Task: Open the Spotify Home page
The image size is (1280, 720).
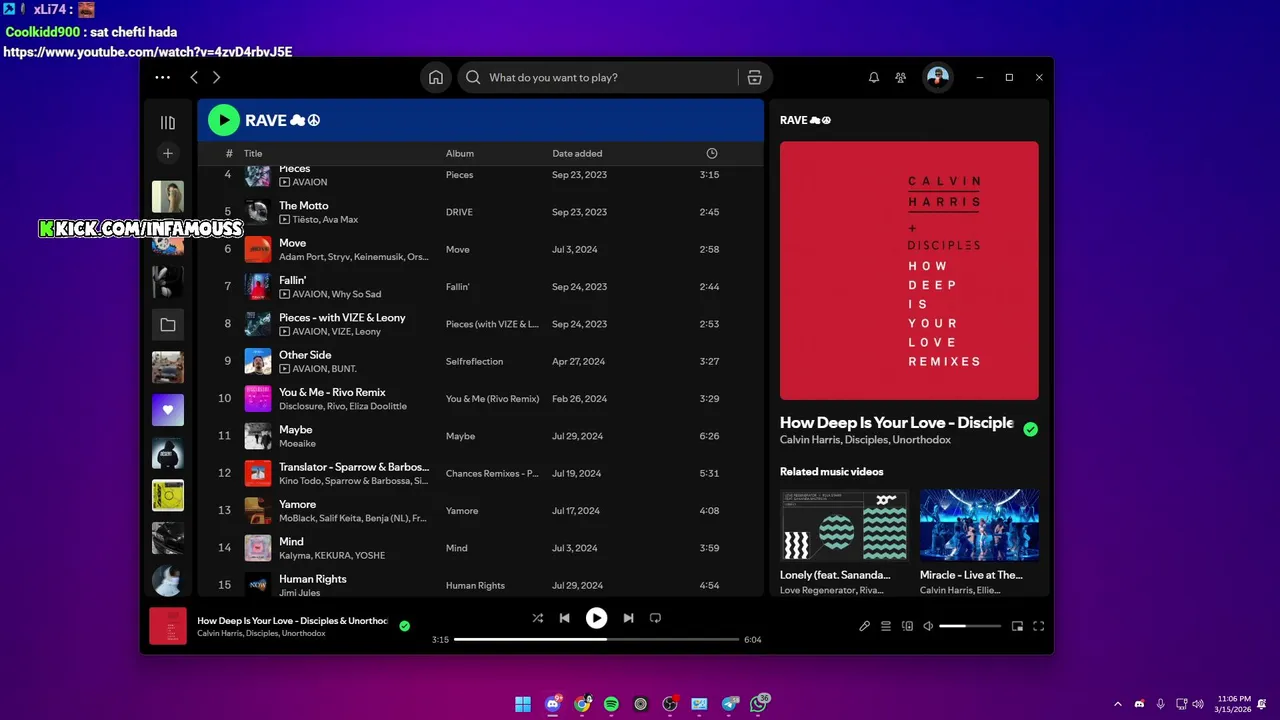Action: click(436, 77)
